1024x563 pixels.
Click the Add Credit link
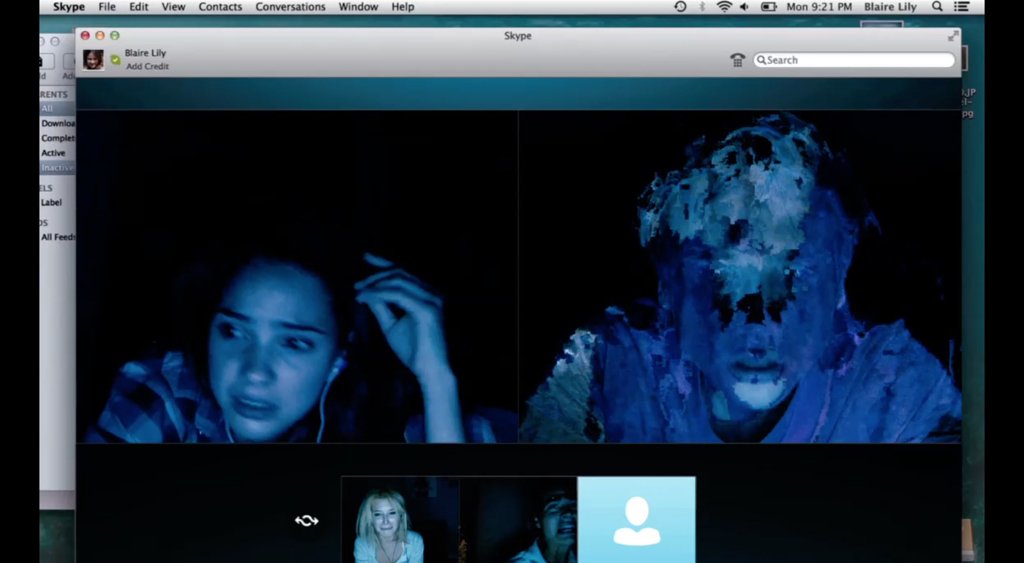(148, 67)
